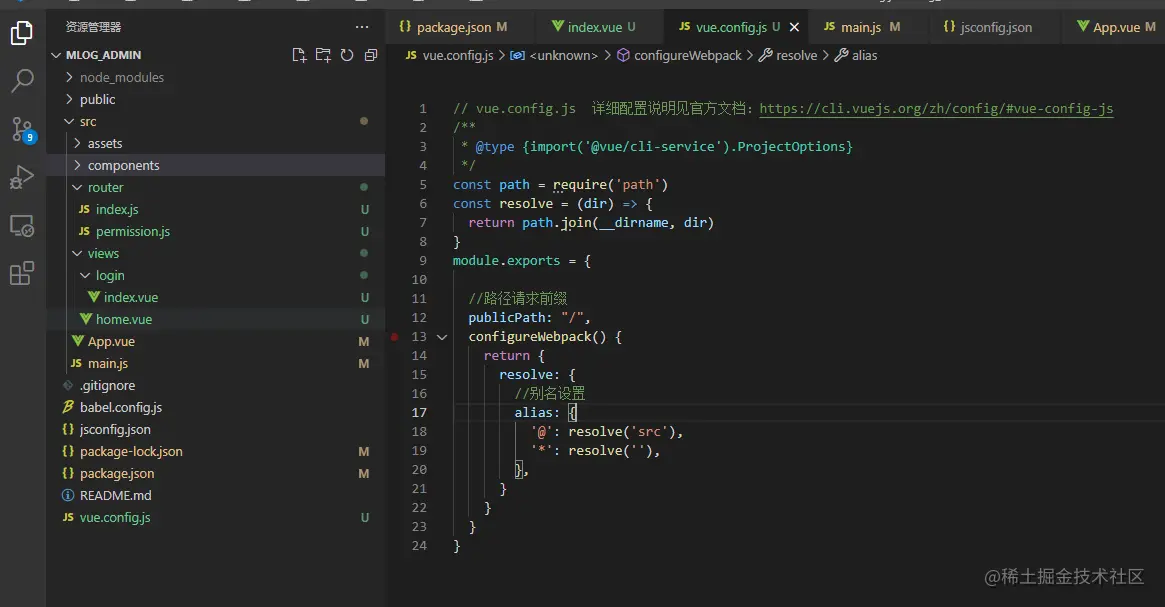Open the Remote Explorer view

[x=22, y=225]
